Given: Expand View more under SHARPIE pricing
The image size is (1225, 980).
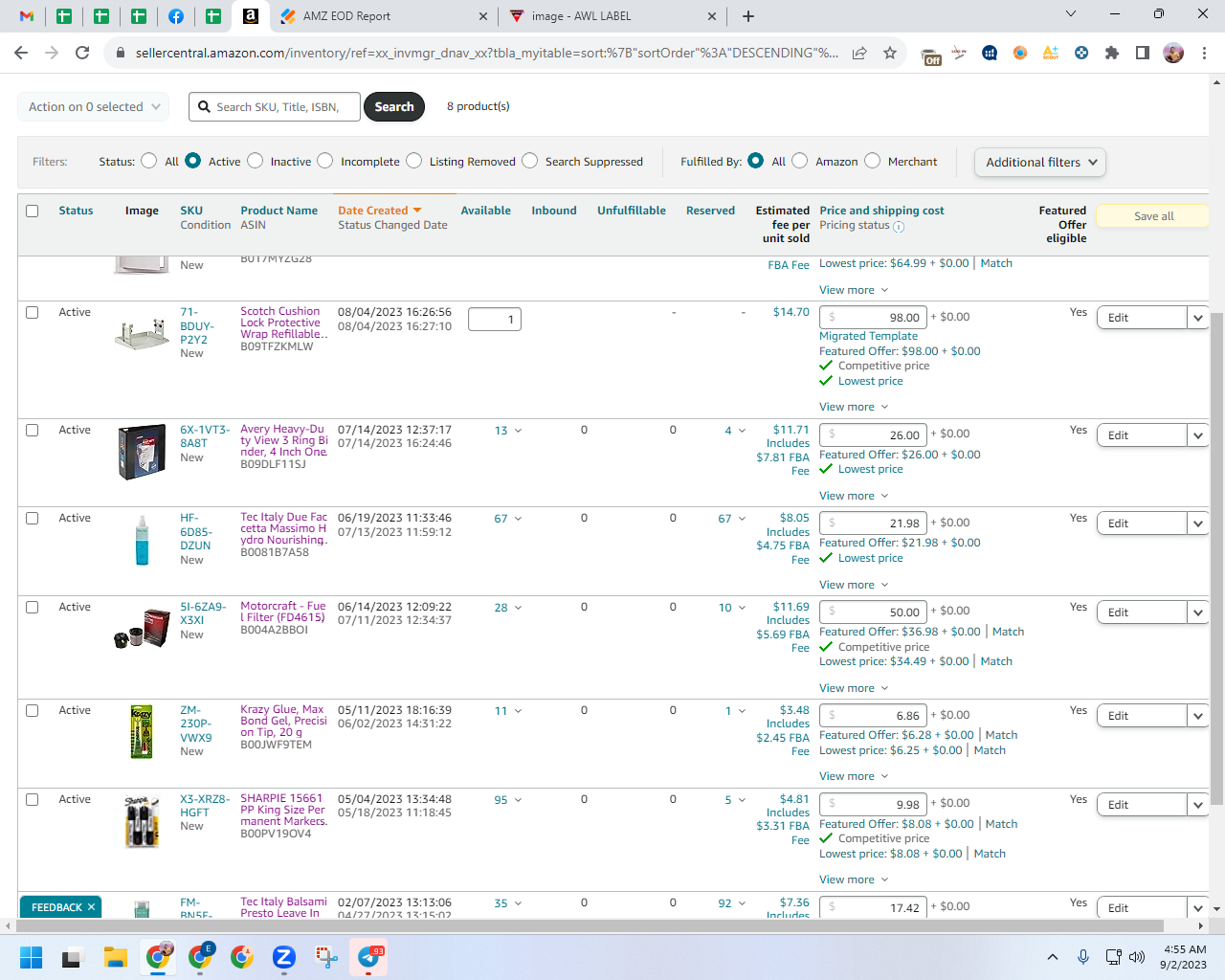Looking at the screenshot, I should 854,880.
